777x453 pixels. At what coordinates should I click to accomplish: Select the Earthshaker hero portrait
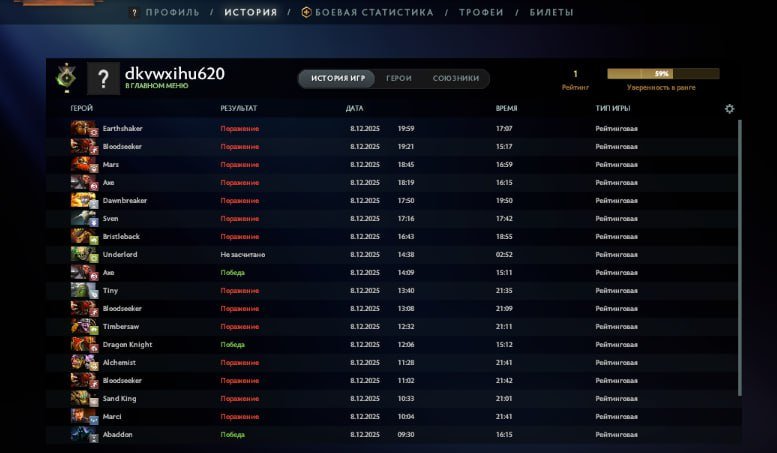pos(84,128)
